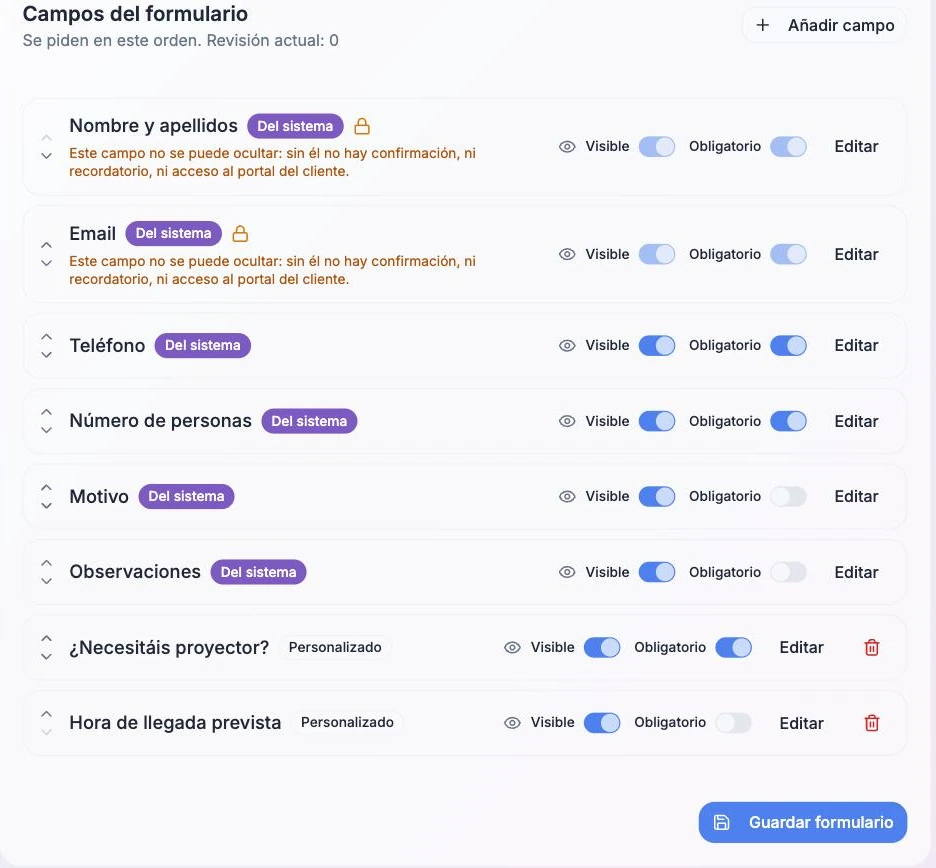This screenshot has height=868, width=936.
Task: Open Editar for Teléfono field
Action: pos(856,346)
